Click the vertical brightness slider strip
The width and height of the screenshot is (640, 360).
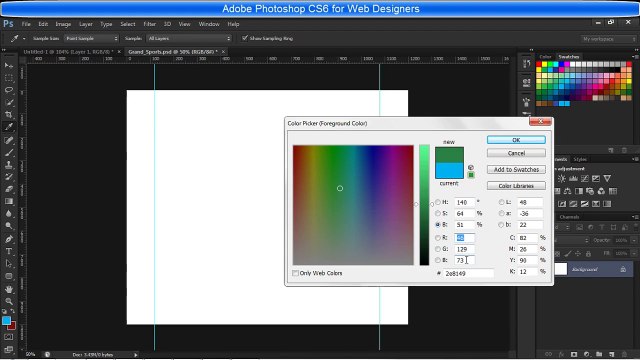pos(424,204)
